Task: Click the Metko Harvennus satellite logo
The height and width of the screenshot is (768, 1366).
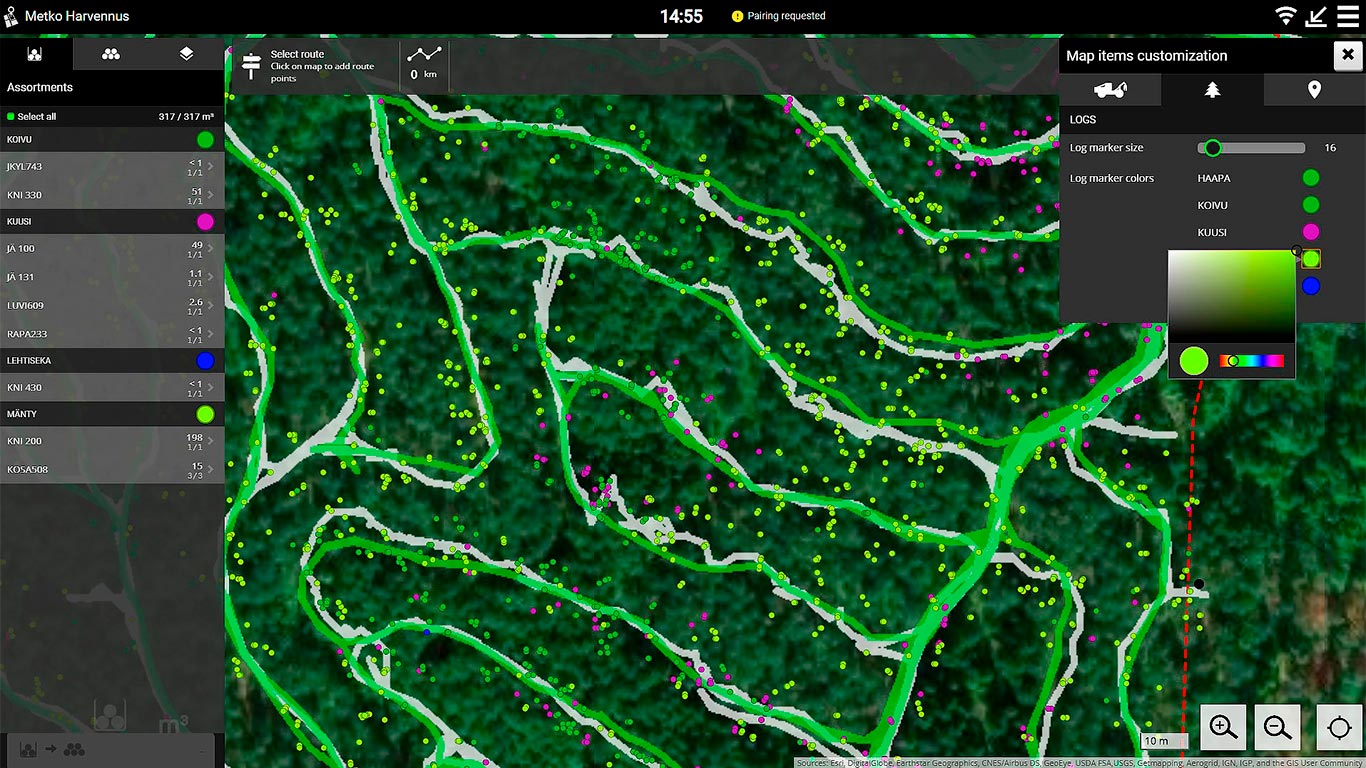Action: pos(13,16)
